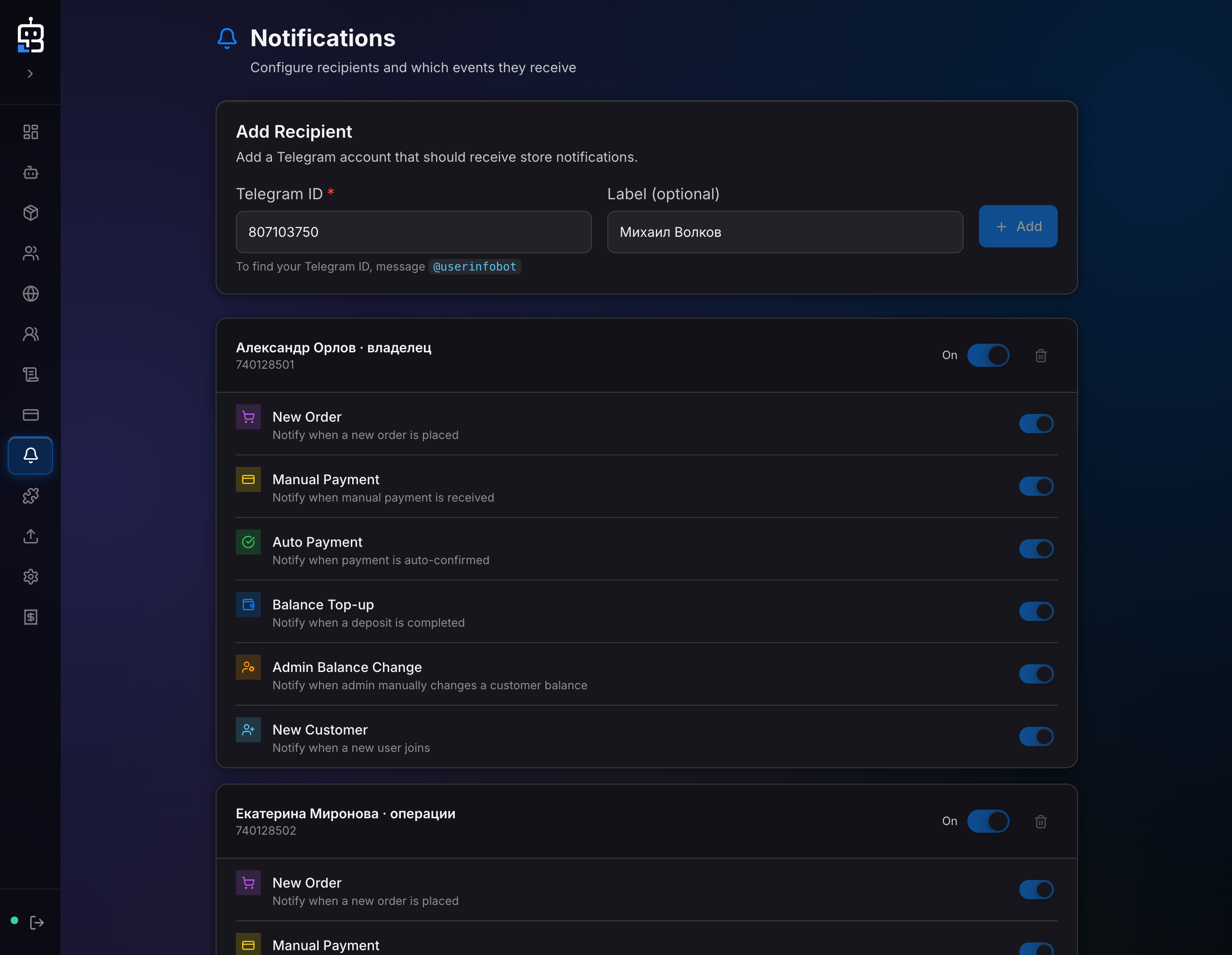Image resolution: width=1232 pixels, height=955 pixels.
Task: Toggle New Customer notification switch
Action: tap(1036, 736)
